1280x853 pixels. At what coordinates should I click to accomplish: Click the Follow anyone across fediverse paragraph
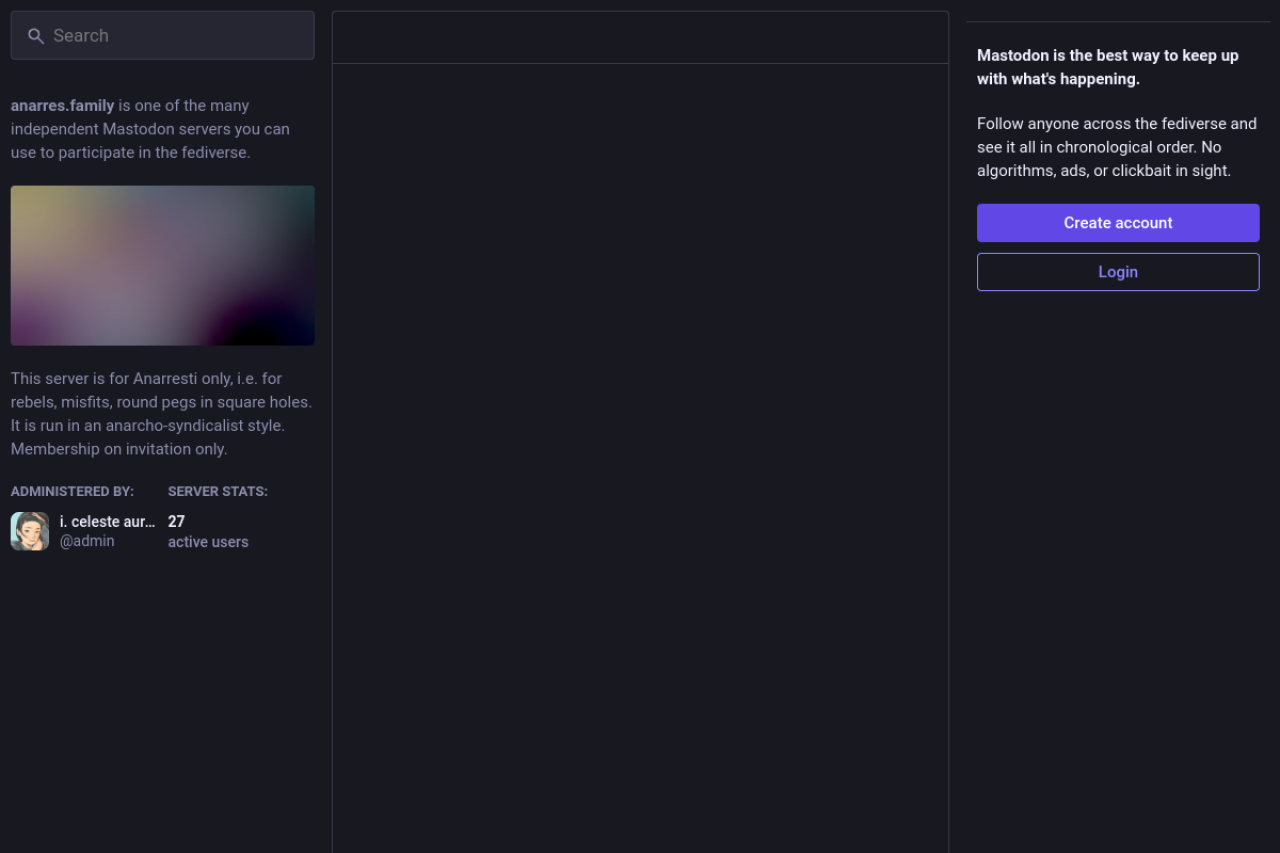tap(1116, 147)
